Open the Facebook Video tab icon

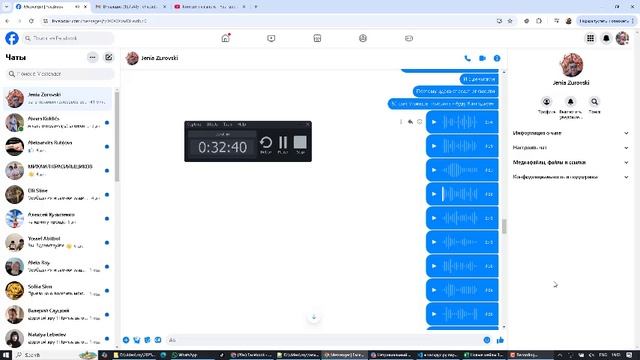(271, 38)
